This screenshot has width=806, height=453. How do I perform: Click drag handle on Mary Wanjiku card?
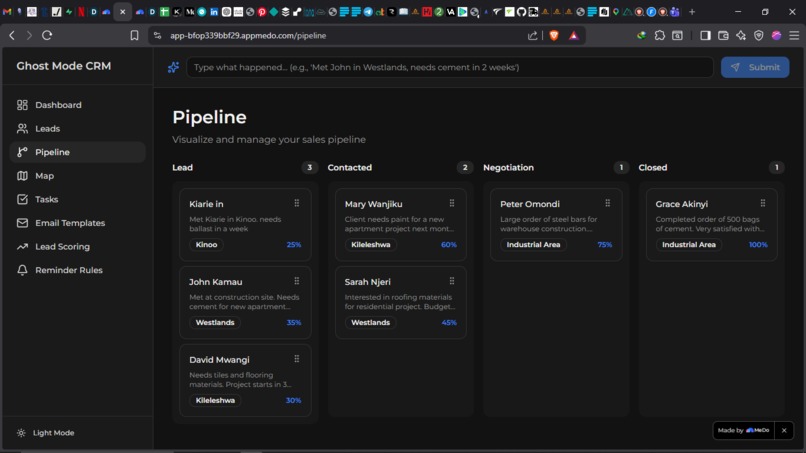452,204
